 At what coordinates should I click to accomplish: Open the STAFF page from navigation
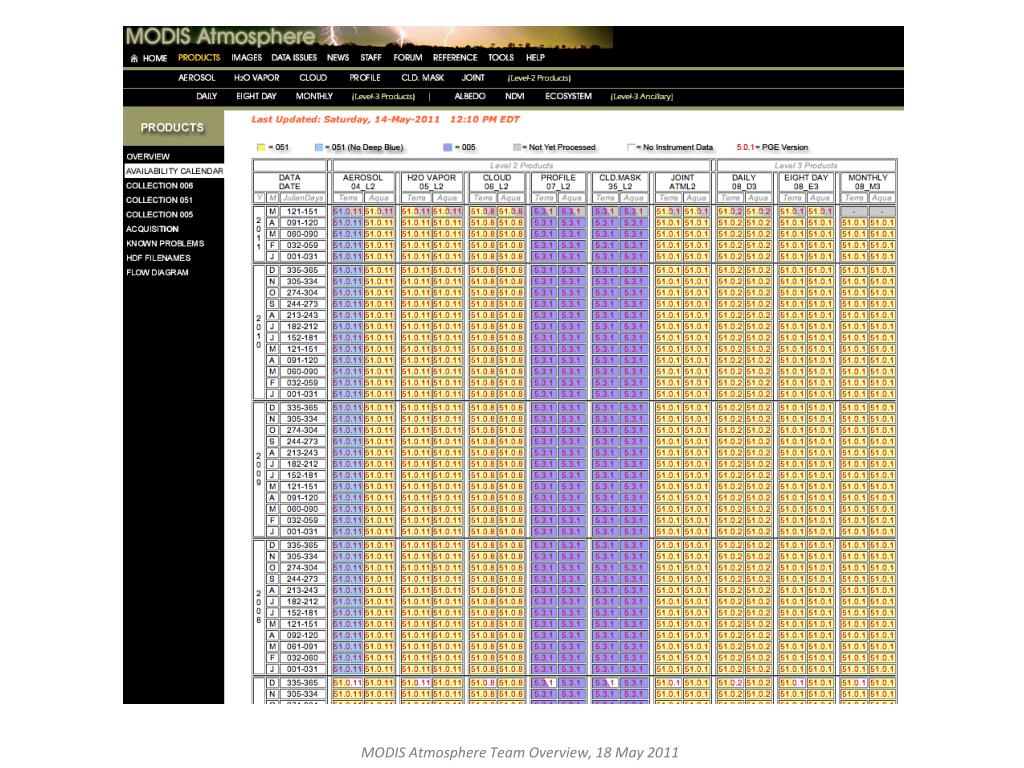point(371,57)
